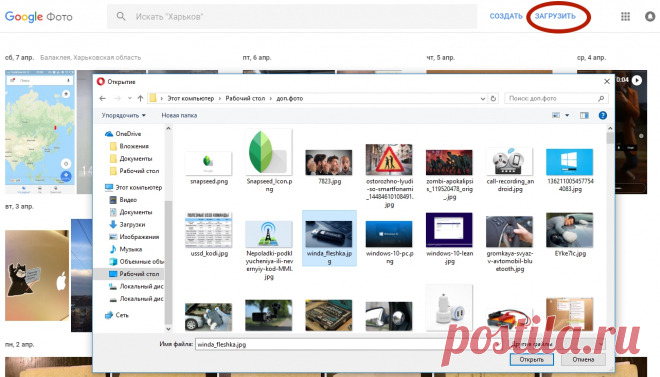Open the notifications bell icon
Image resolution: width=660 pixels, height=377 pixels.
coord(650,16)
